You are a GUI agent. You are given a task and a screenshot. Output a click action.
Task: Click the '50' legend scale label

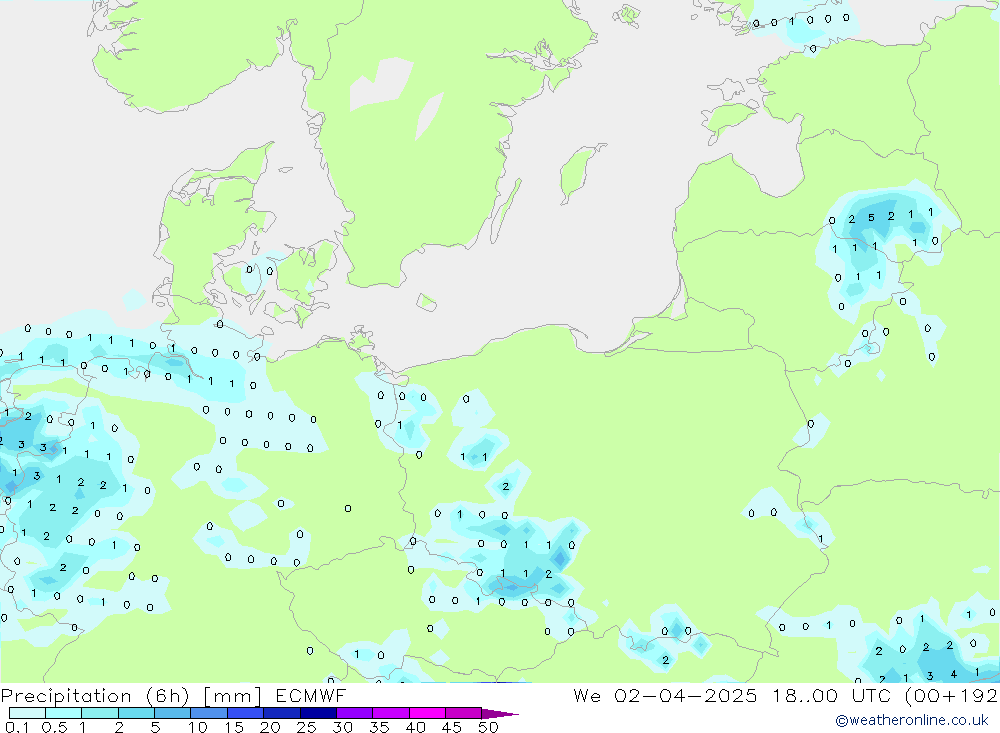click(x=488, y=727)
